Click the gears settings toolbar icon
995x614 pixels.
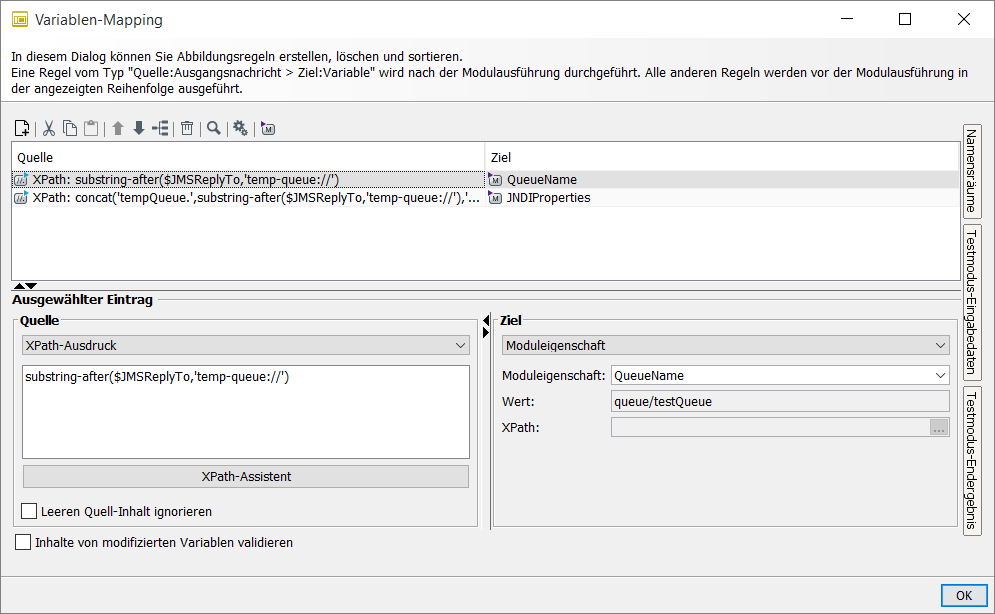(x=240, y=128)
